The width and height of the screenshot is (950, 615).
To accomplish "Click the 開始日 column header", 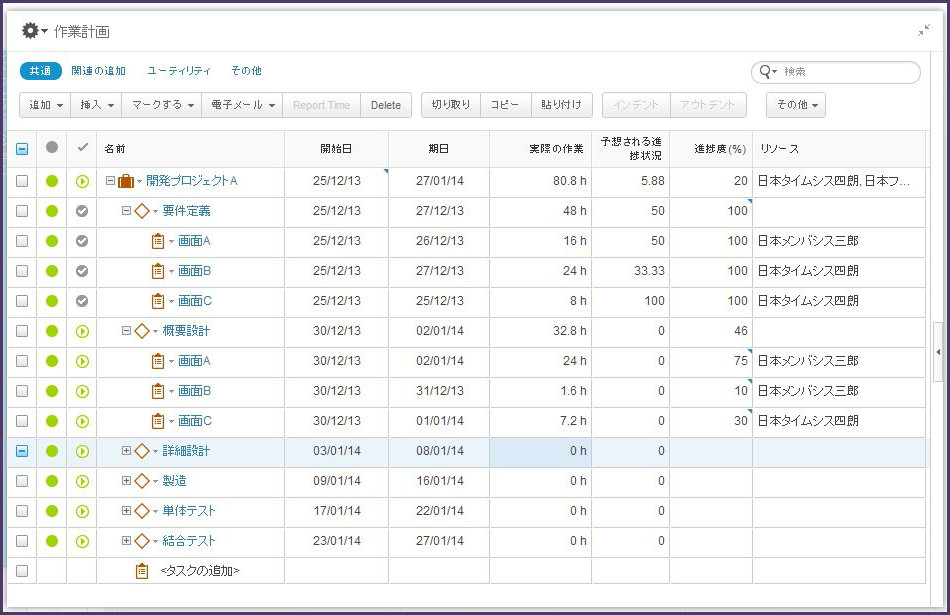I will (x=336, y=149).
